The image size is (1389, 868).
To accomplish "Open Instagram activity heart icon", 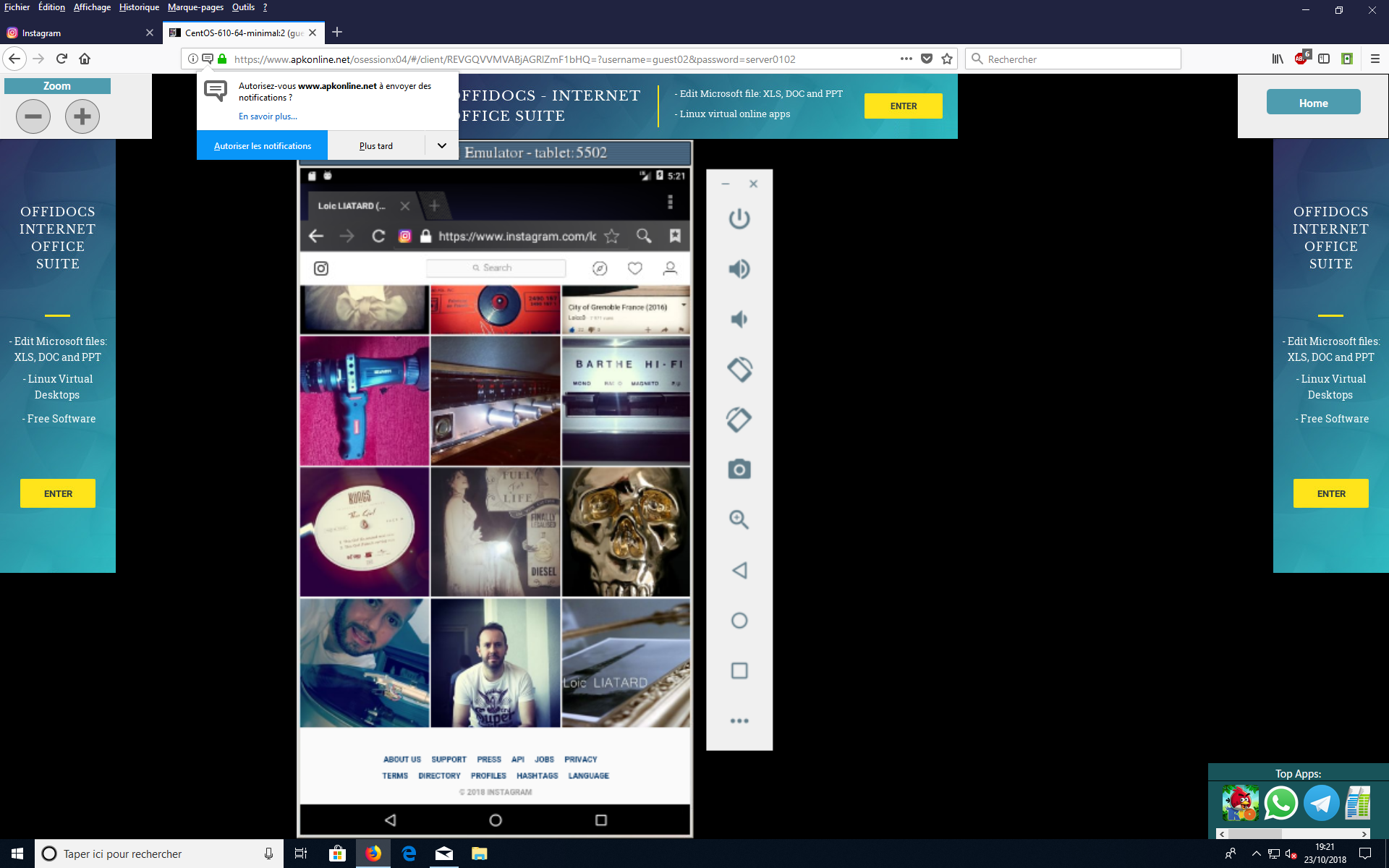I will click(x=634, y=268).
